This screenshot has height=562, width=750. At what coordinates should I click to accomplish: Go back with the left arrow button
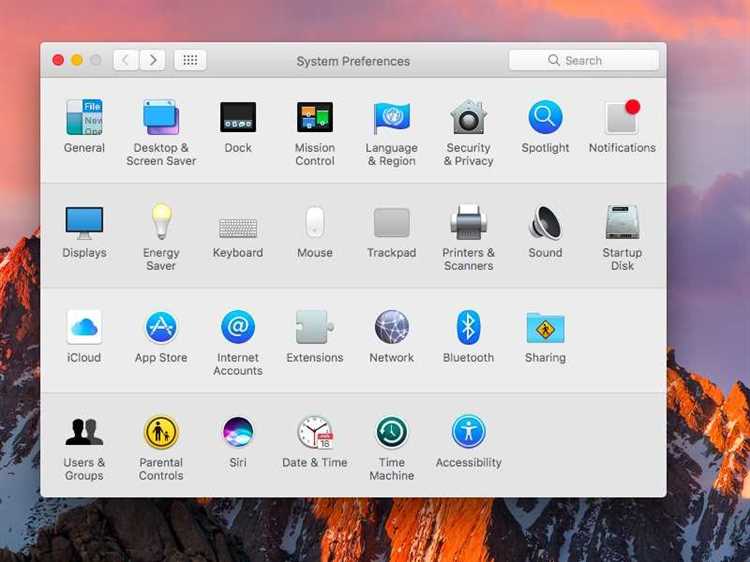(126, 60)
